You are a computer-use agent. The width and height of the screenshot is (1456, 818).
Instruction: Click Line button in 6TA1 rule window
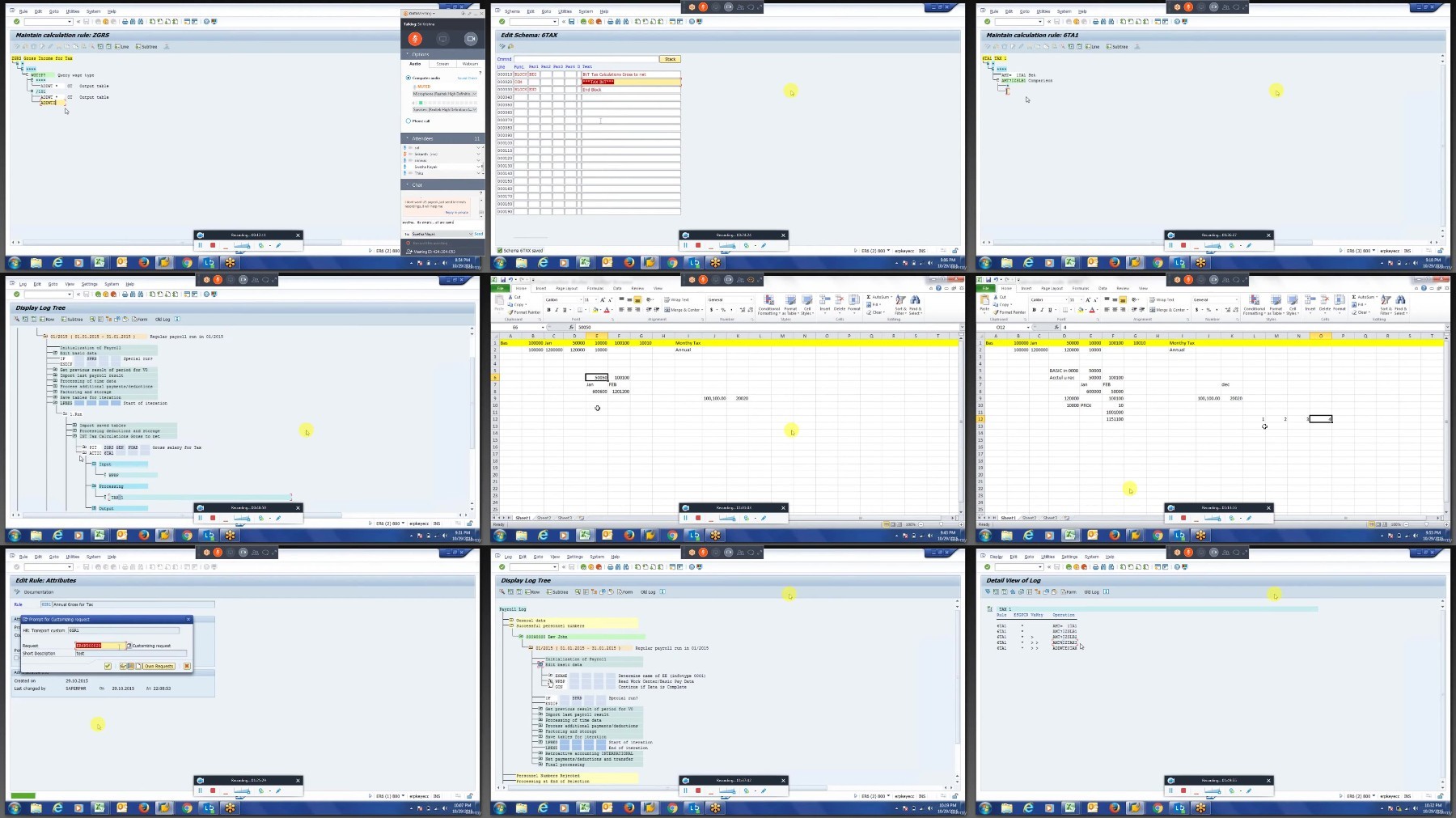(1094, 47)
